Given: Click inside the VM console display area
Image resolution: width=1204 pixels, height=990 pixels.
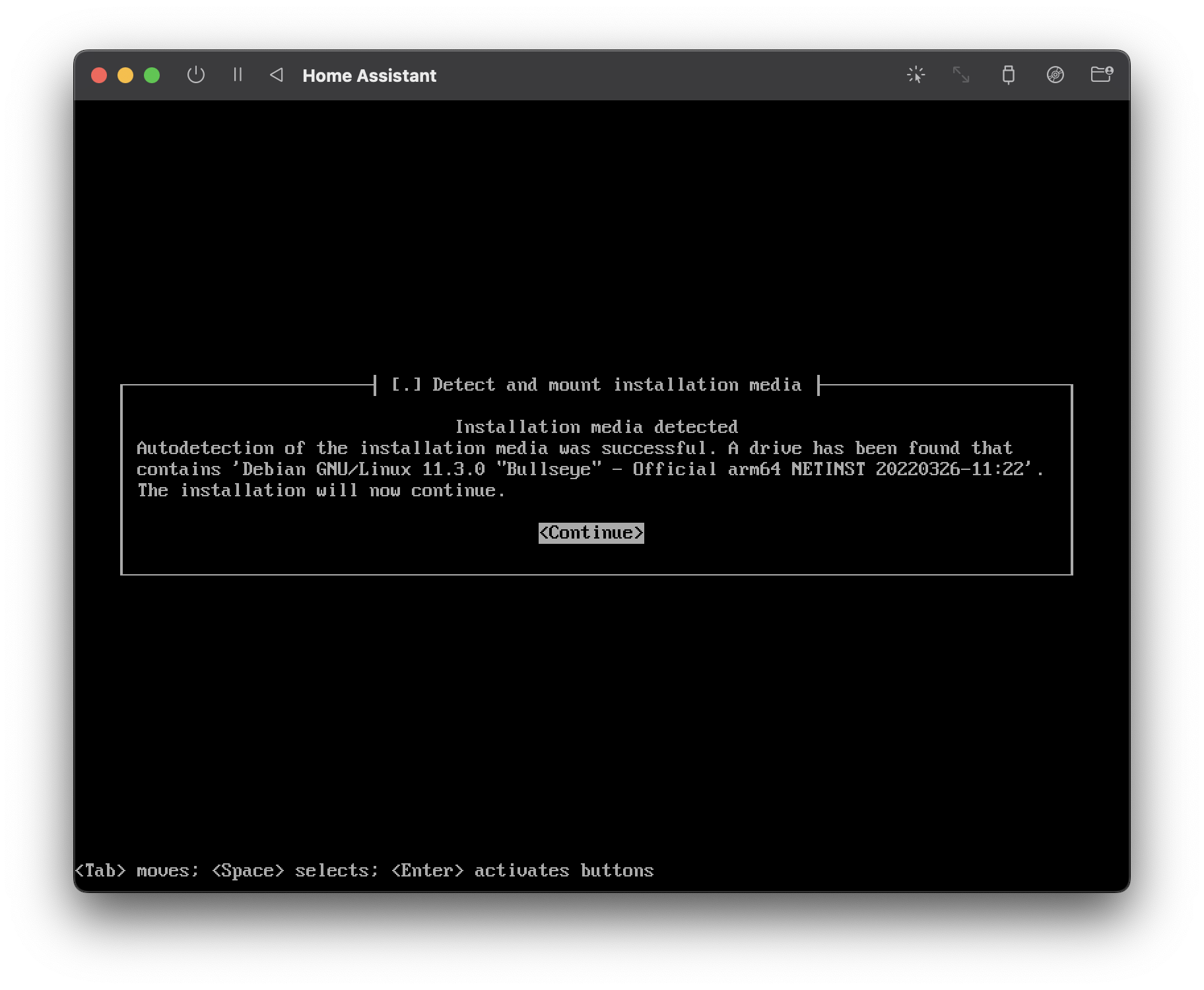Looking at the screenshot, I should (x=594, y=693).
